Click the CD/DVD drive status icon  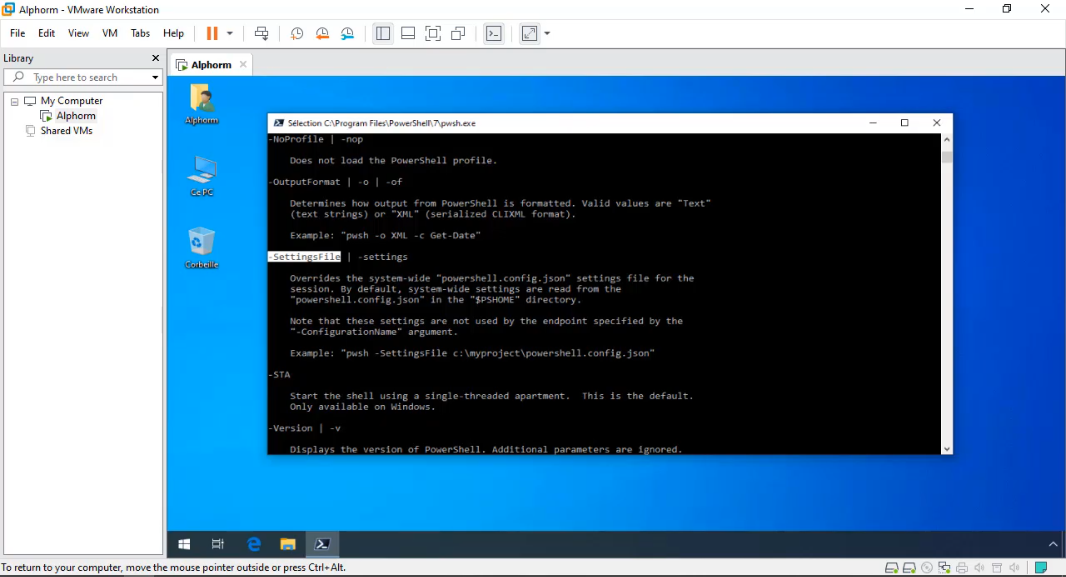pos(927,567)
